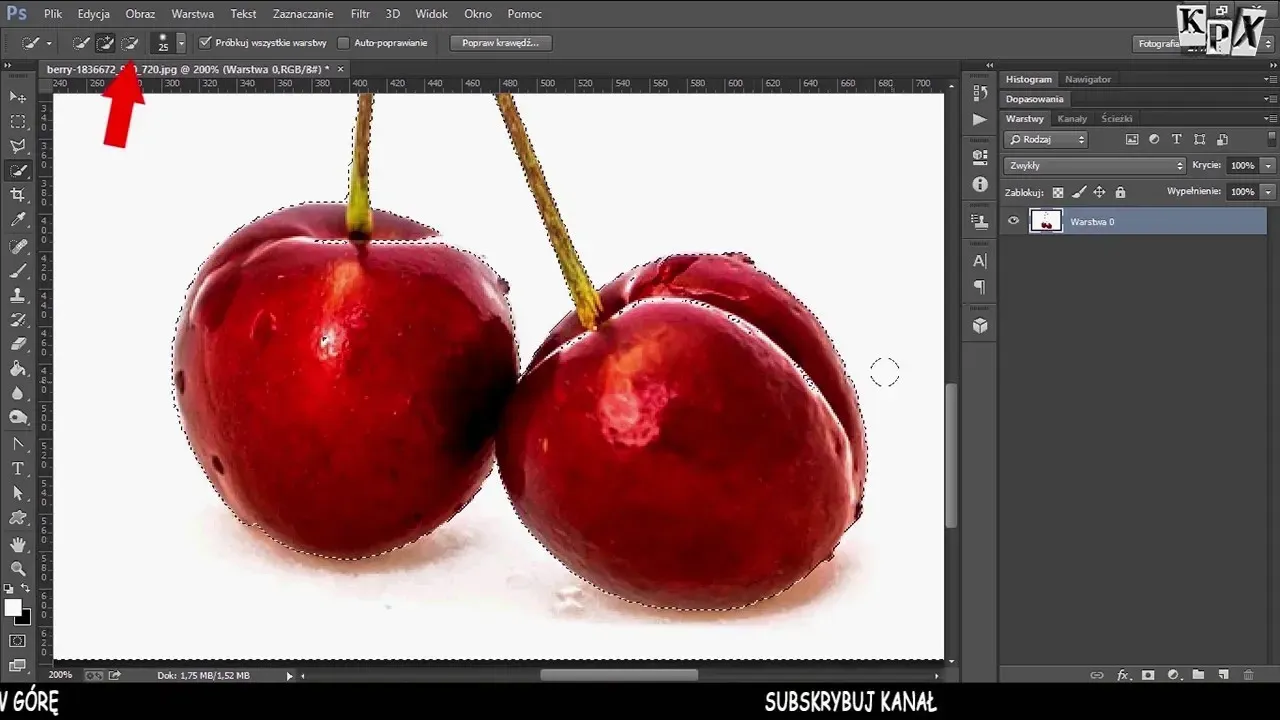Create a new layer group
The height and width of the screenshot is (720, 1280).
tap(1198, 675)
